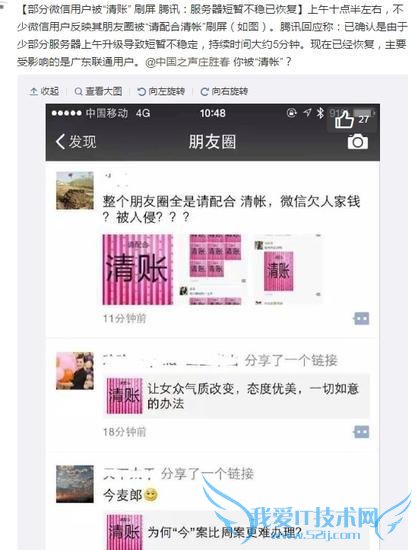Click the @中国之声庄胜春 mention
The width and height of the screenshot is (418, 550).
(x=188, y=62)
